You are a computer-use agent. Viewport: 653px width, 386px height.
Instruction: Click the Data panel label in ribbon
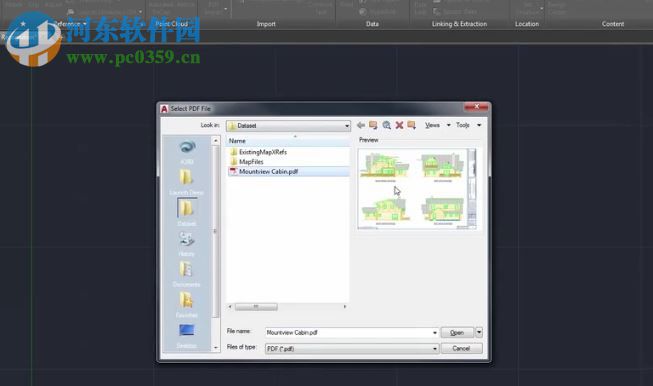pyautogui.click(x=372, y=24)
